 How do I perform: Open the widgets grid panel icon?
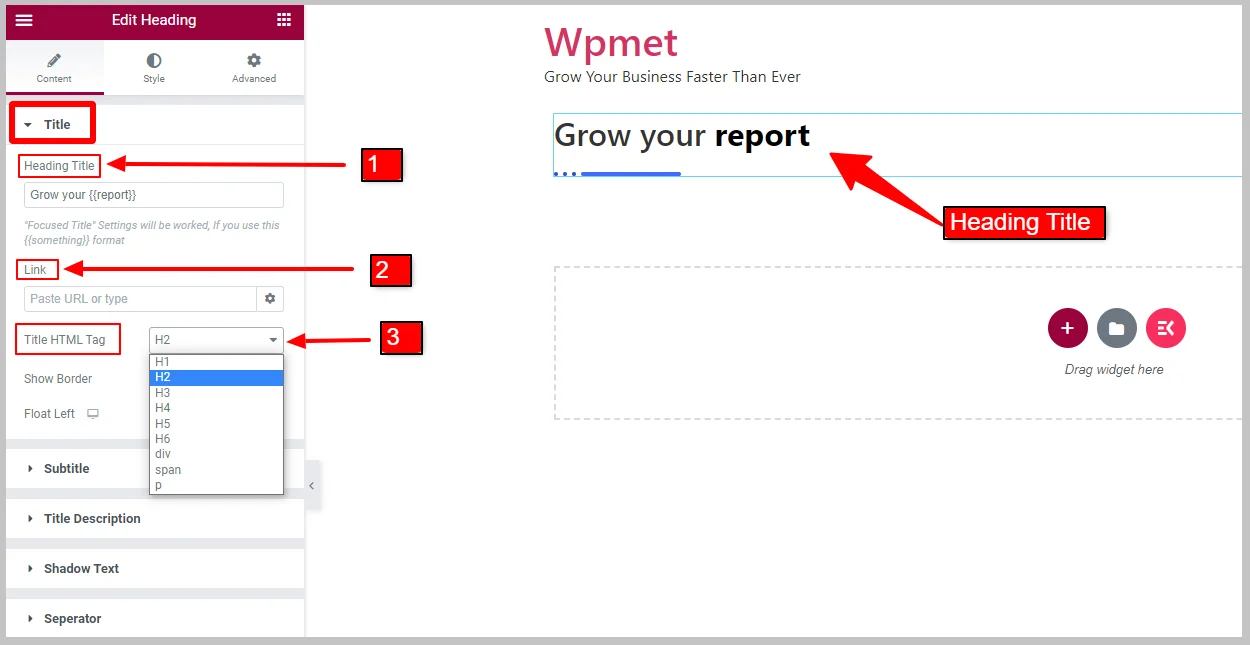(284, 20)
